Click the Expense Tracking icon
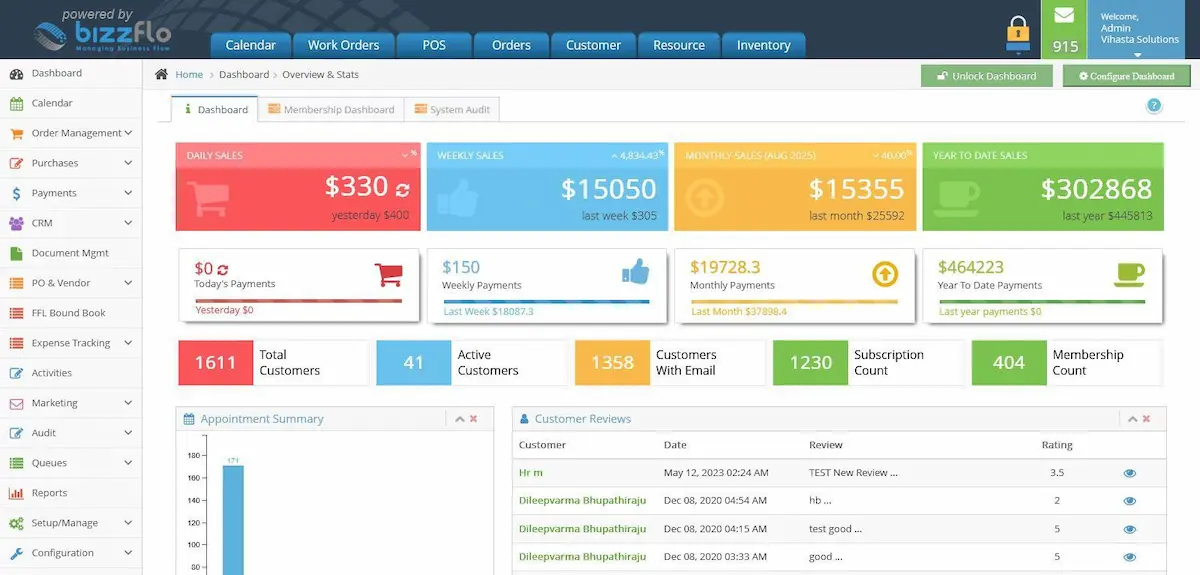This screenshot has height=575, width=1200. coord(16,343)
